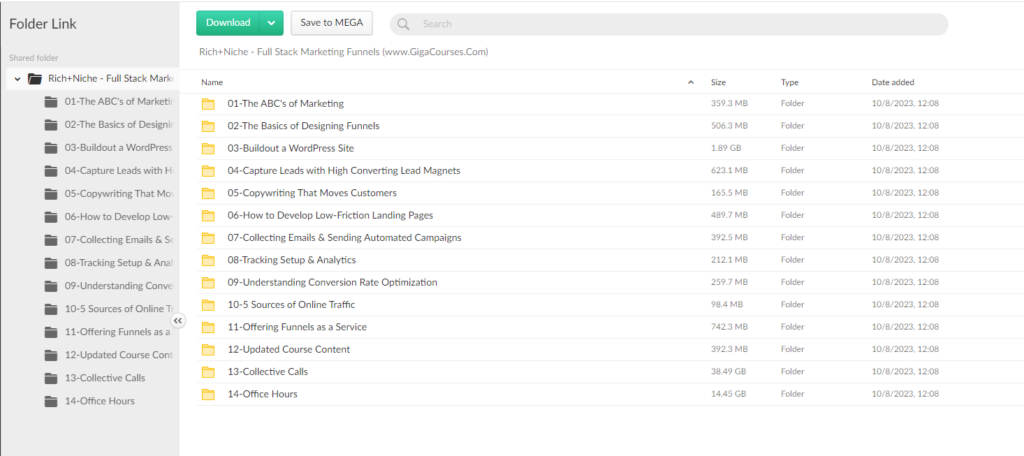Viewport: 1024px width, 456px height.
Task: Sort by the Type column header
Action: tap(790, 82)
